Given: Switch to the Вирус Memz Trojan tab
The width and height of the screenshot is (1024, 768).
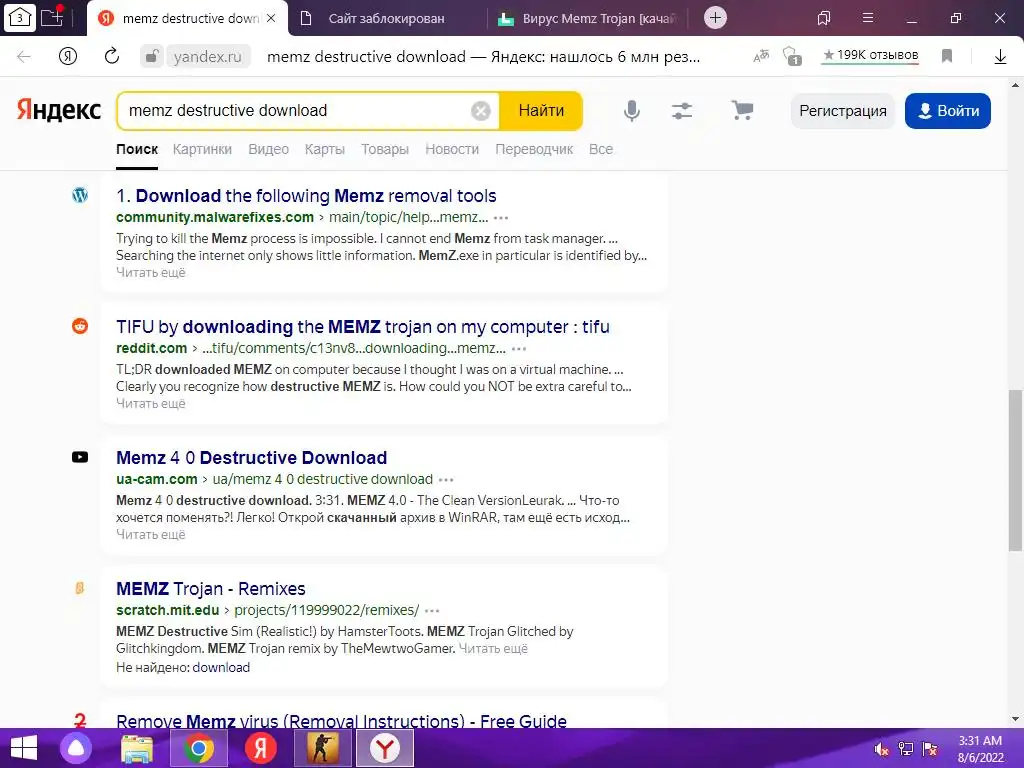Looking at the screenshot, I should pos(590,18).
